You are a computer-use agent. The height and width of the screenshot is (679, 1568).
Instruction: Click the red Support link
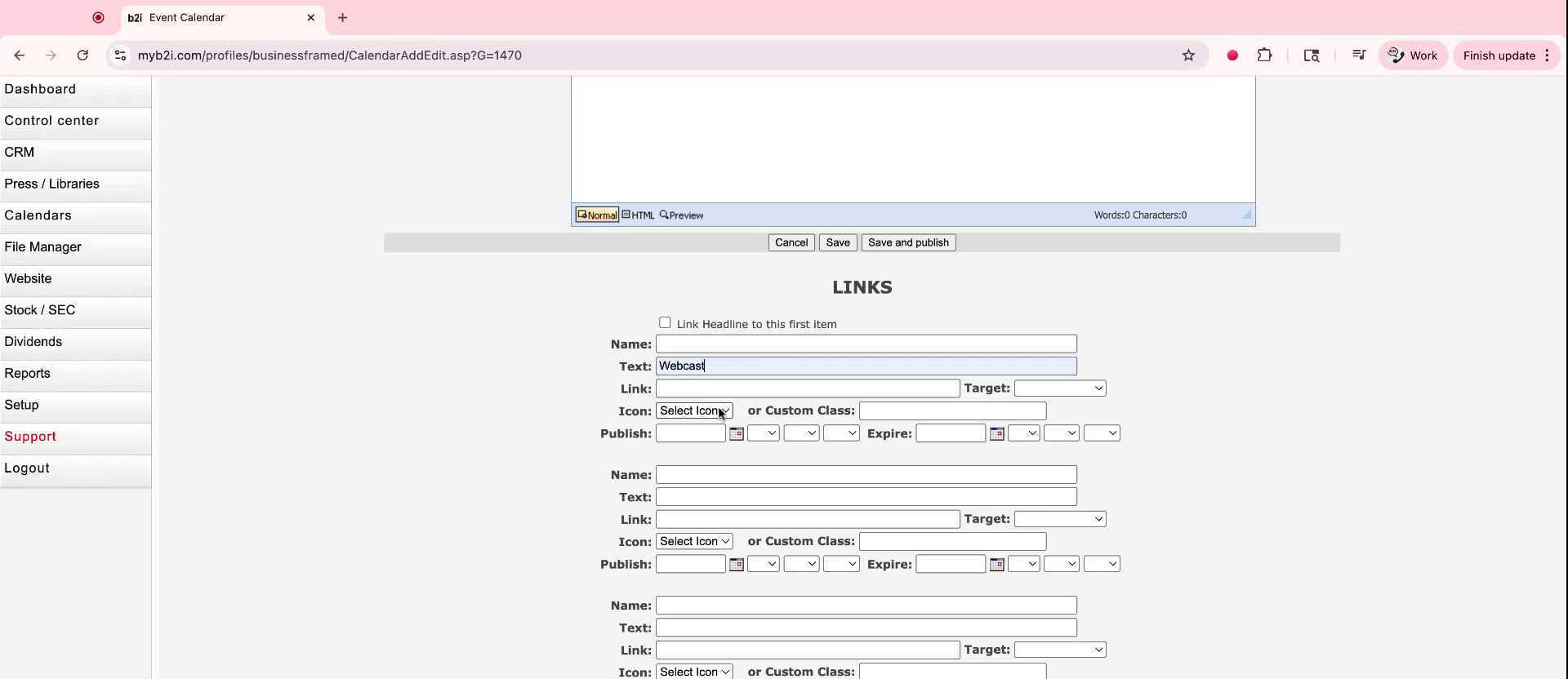[75, 437]
